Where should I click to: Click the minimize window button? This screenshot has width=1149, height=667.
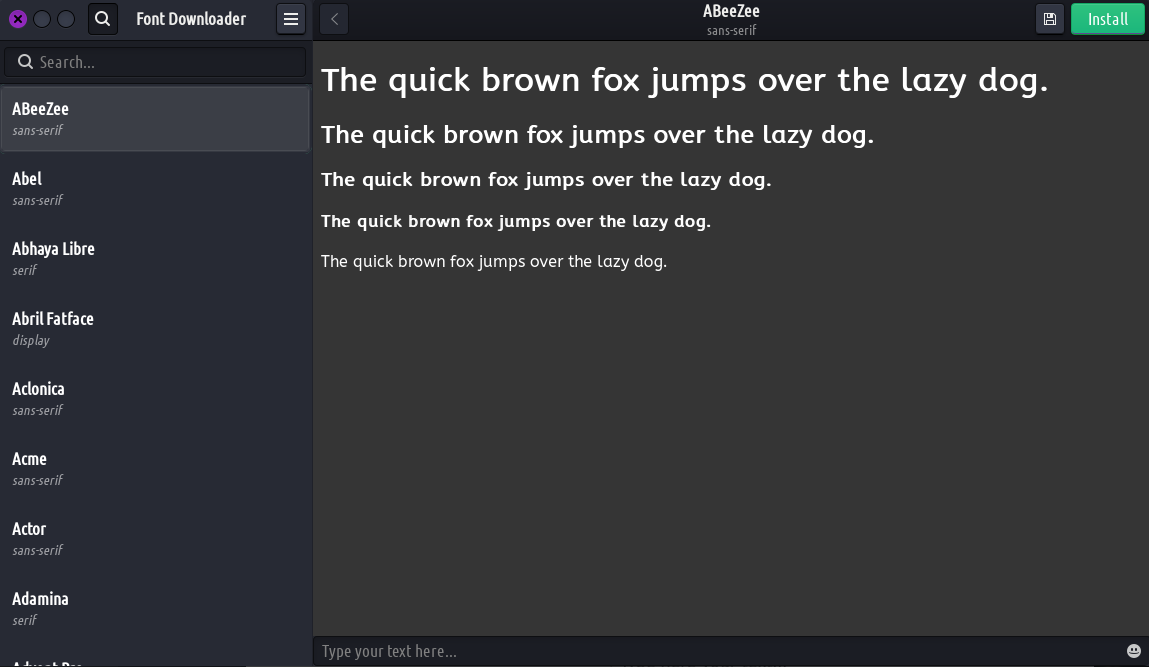point(42,19)
